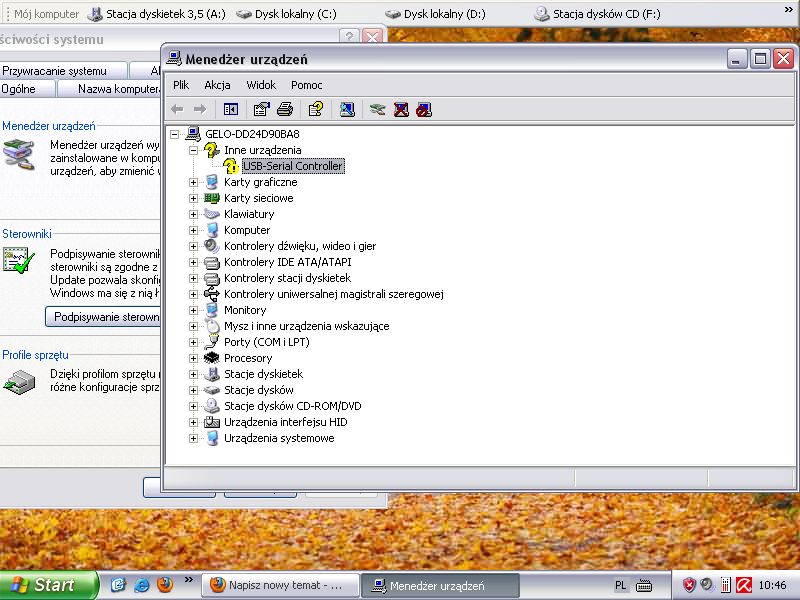Click Menedżer urządzeń taskbar button
The image size is (800, 600).
click(x=440, y=585)
